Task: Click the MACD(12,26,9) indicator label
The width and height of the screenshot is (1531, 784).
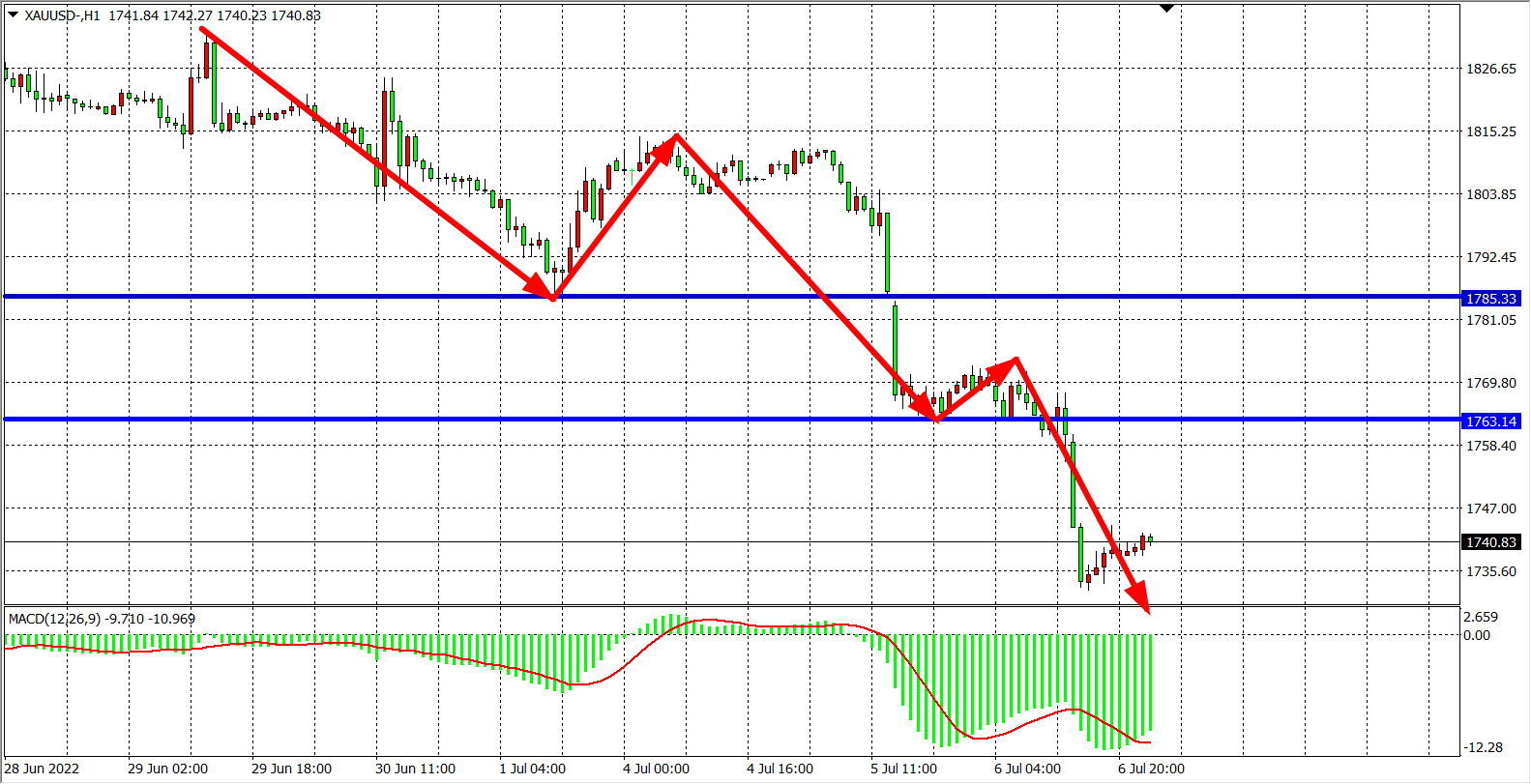Action: click(x=54, y=619)
